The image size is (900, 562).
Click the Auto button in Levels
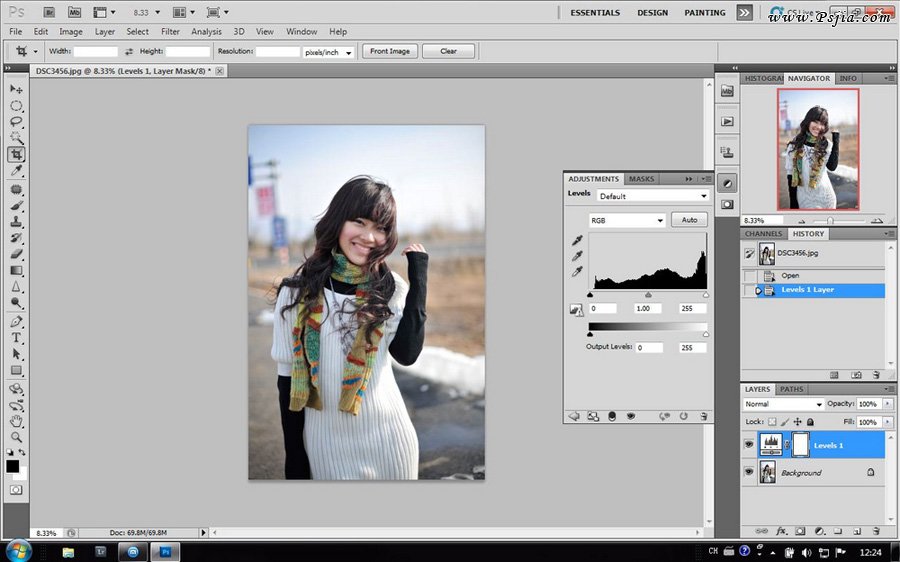(x=689, y=220)
